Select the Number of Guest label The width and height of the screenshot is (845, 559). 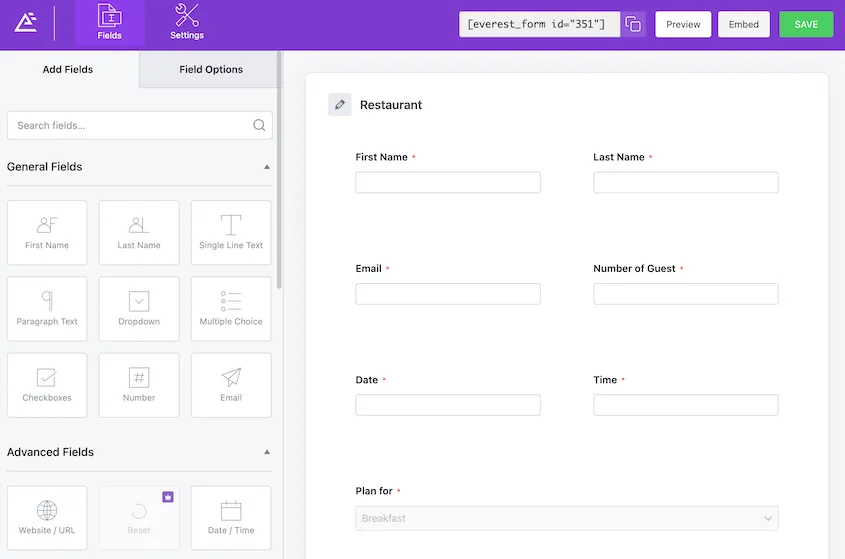coord(634,268)
